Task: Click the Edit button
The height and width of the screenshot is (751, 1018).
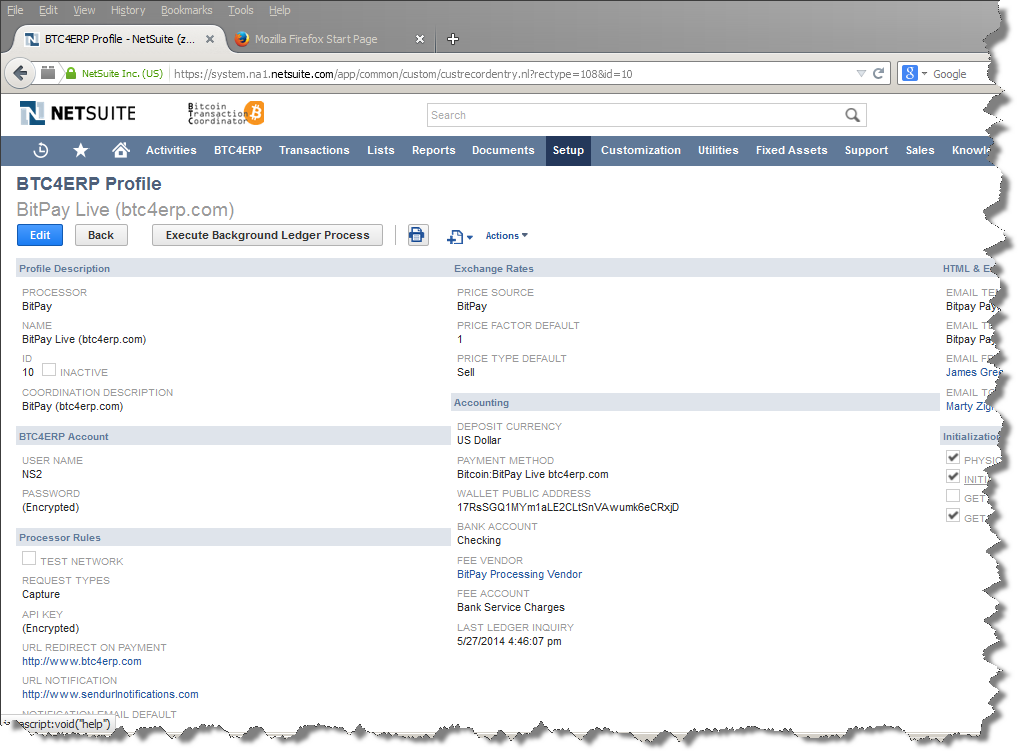Action: coord(40,235)
